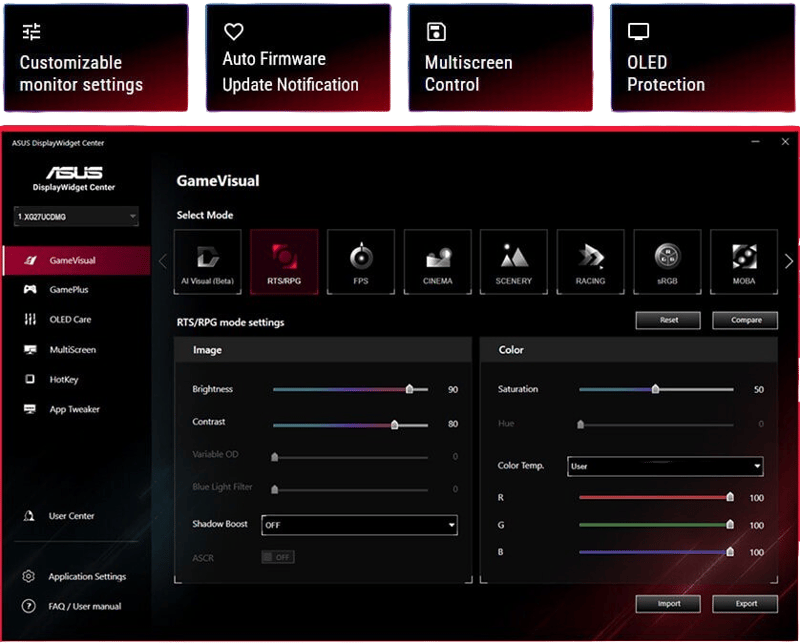800x643 pixels.
Task: Select the SCENERY mode icon
Action: pyautogui.click(x=514, y=262)
